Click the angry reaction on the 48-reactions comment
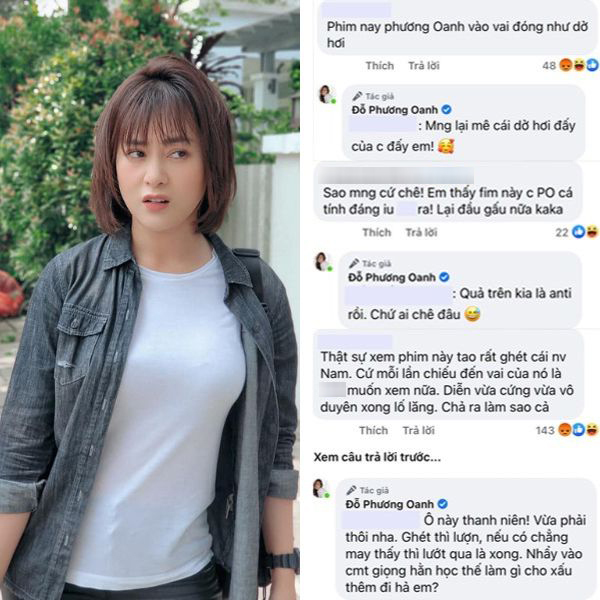 566,65
